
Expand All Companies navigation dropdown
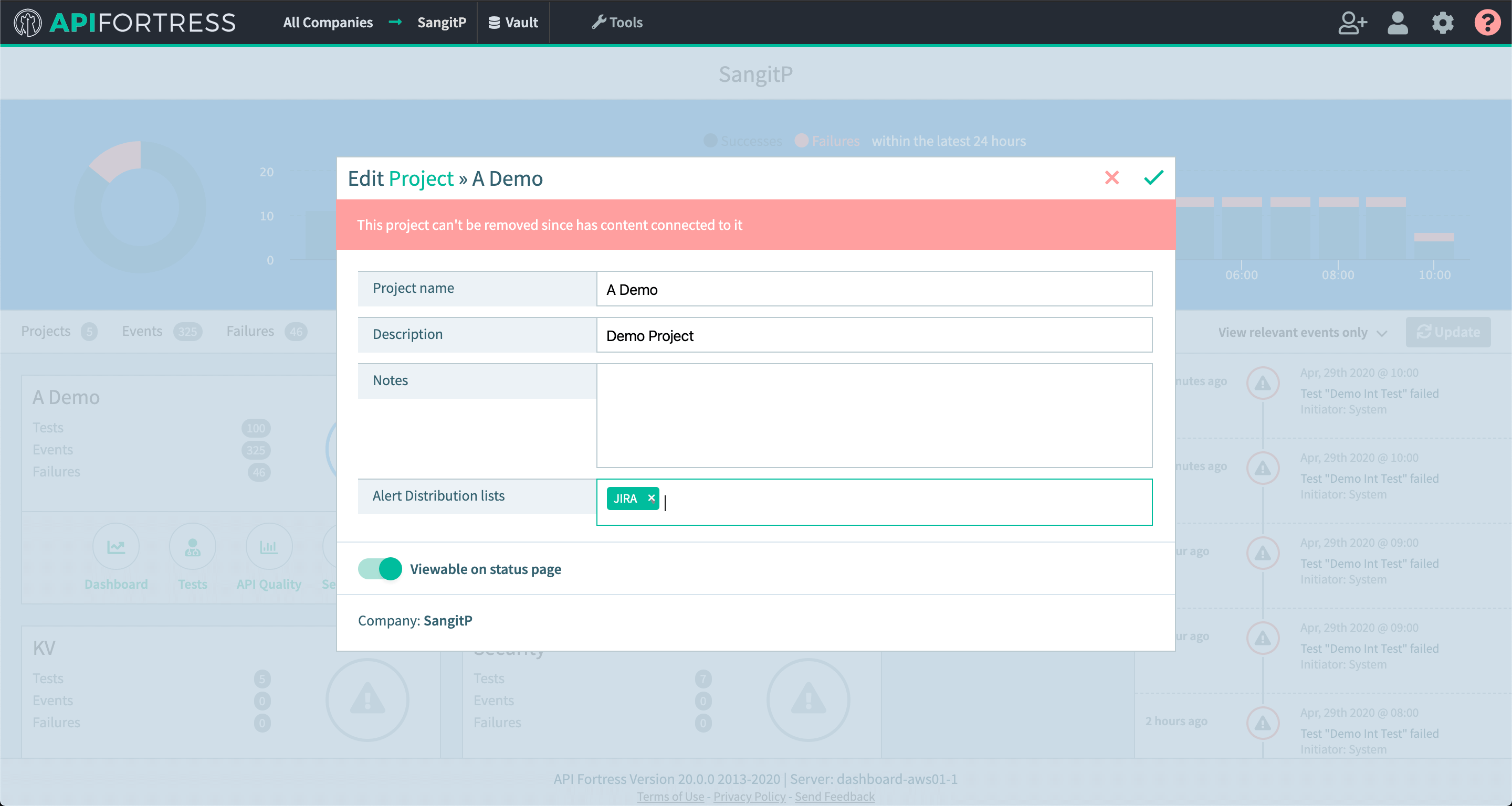click(328, 22)
